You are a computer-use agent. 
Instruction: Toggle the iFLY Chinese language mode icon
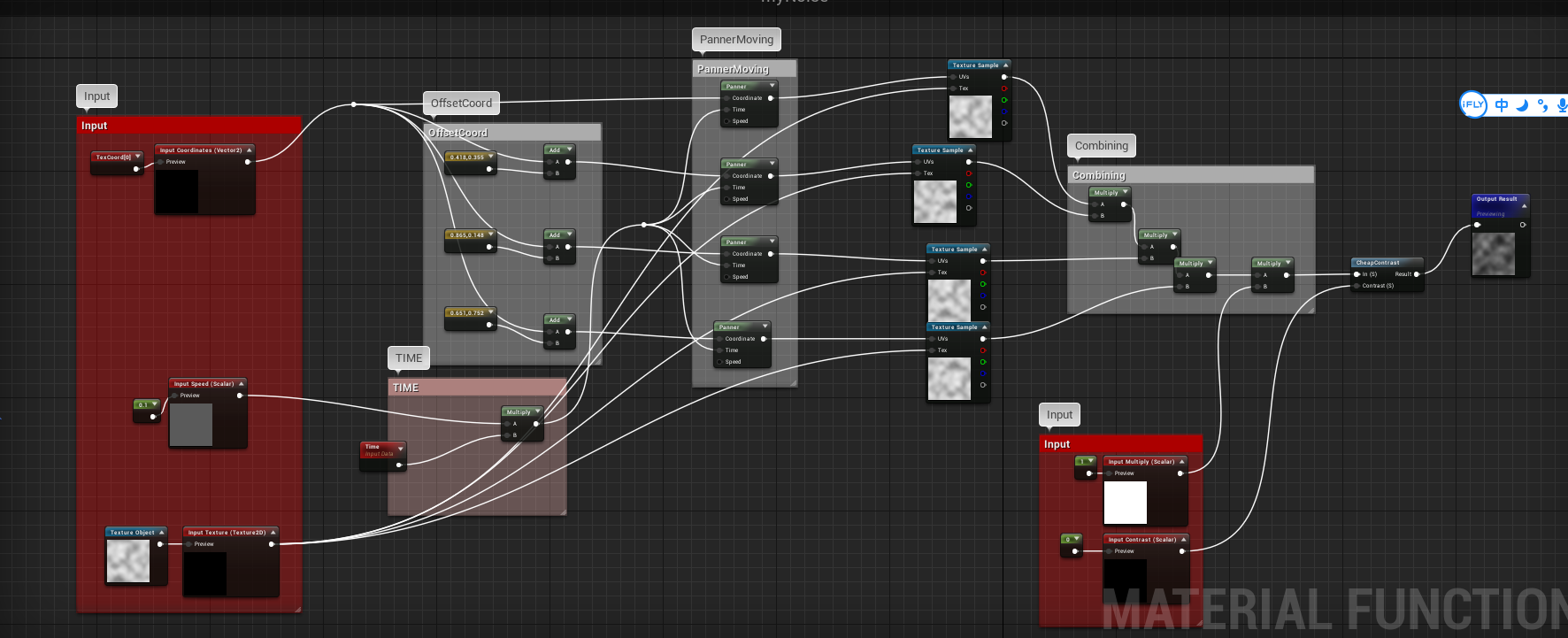(1502, 105)
